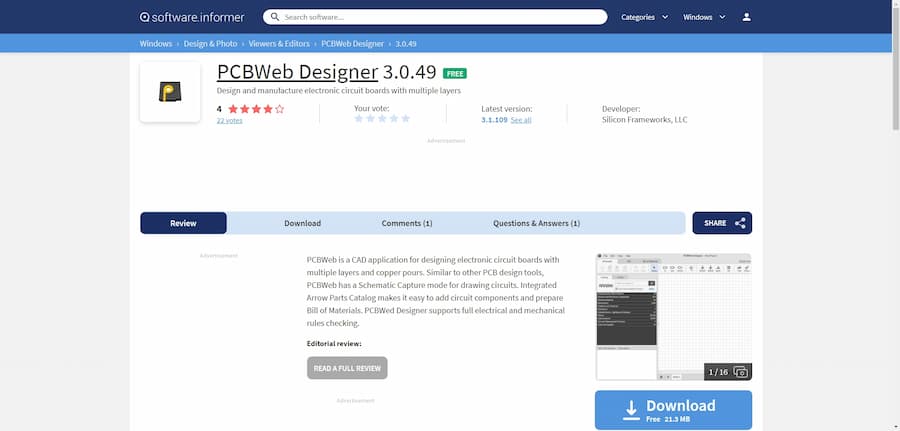Open the PCBWeb screenshot thumbnail
This screenshot has height=431, width=900.
coord(674,316)
